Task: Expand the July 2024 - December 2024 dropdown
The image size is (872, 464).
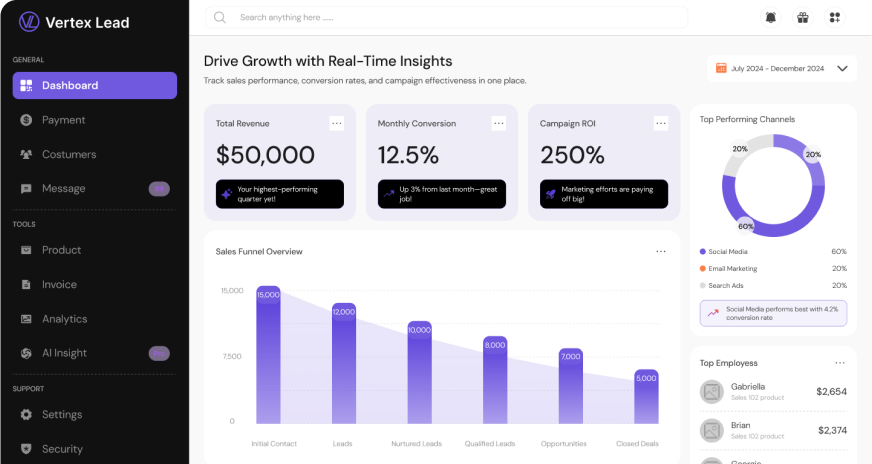Action: [x=842, y=69]
